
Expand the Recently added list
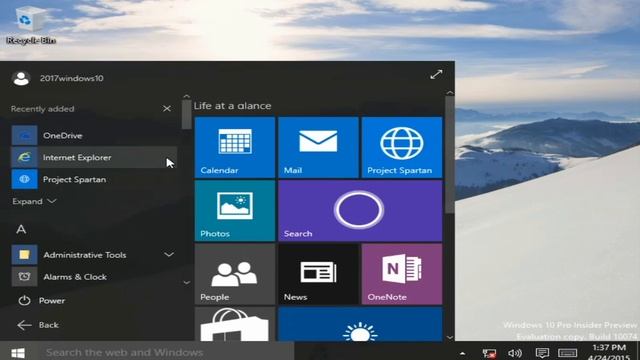[34, 201]
